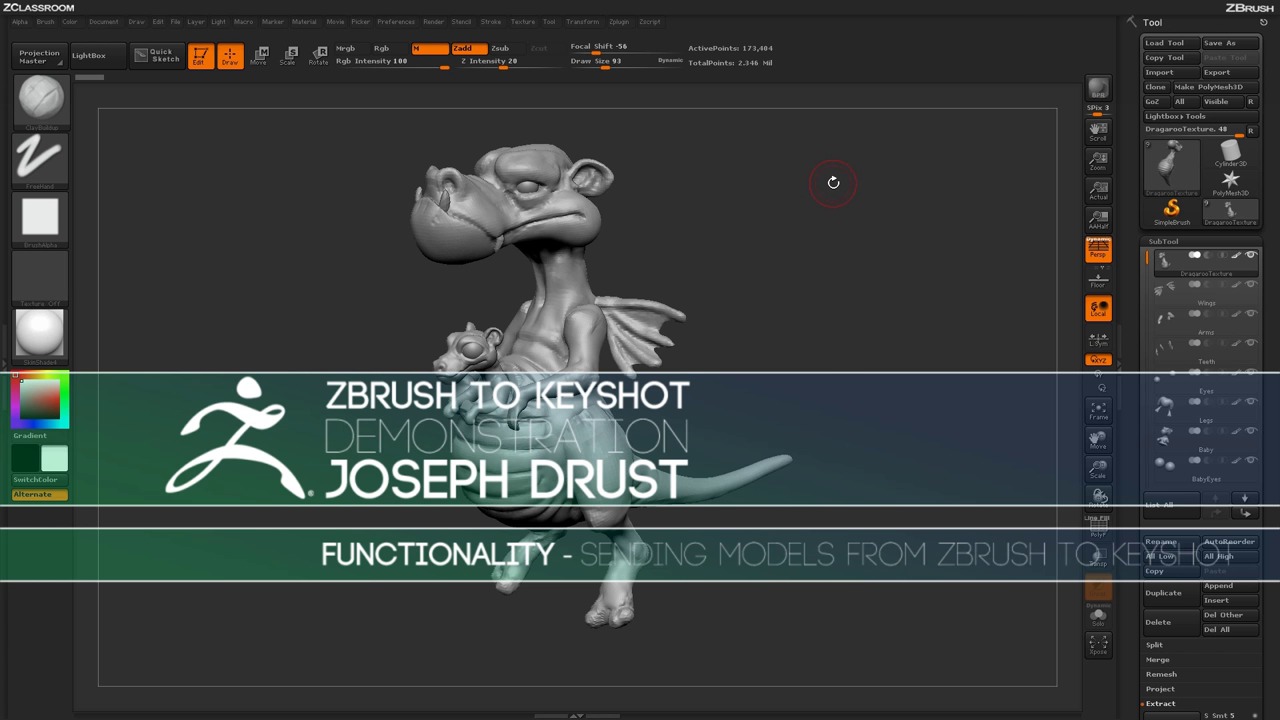Image resolution: width=1280 pixels, height=720 pixels.
Task: Select the Move transform icon in top shelf
Action: (x=259, y=56)
